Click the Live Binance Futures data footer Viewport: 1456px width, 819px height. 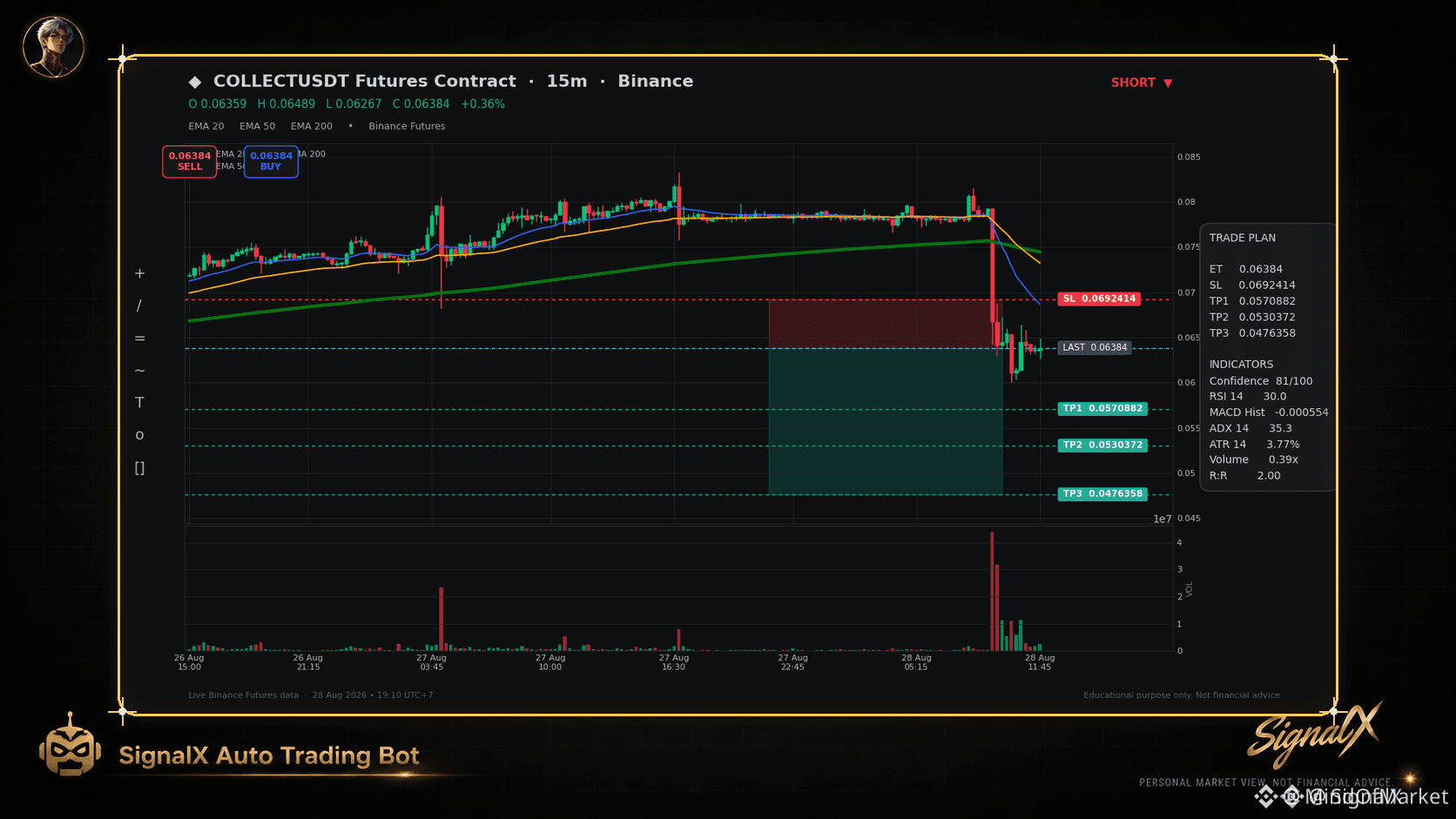(244, 695)
